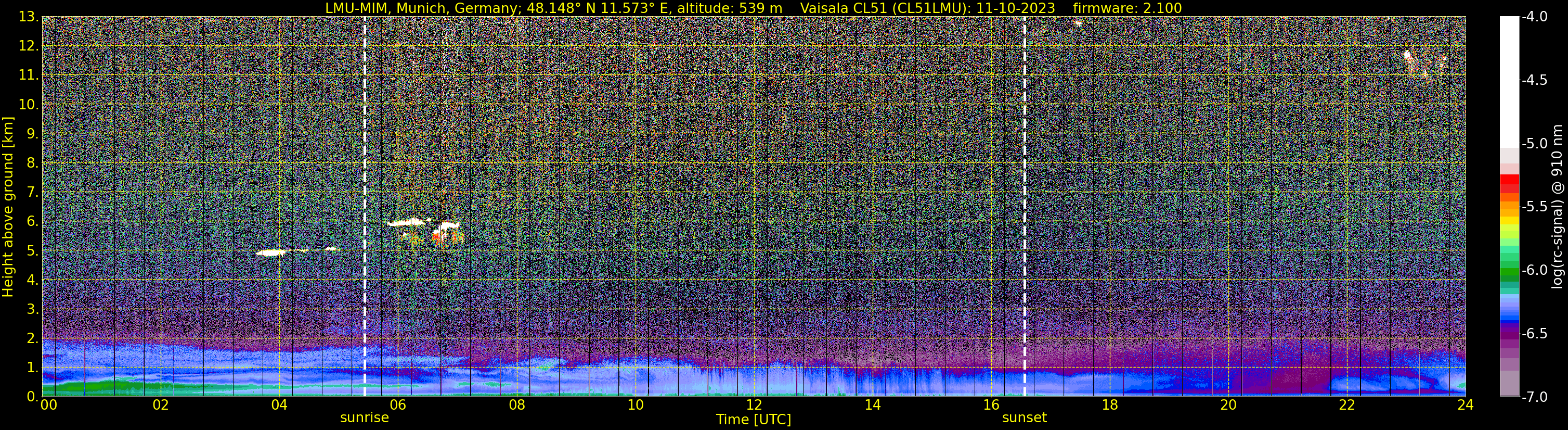Click the 'sunrise' label below the axis
Image resolution: width=1568 pixels, height=430 pixels.
click(x=364, y=418)
